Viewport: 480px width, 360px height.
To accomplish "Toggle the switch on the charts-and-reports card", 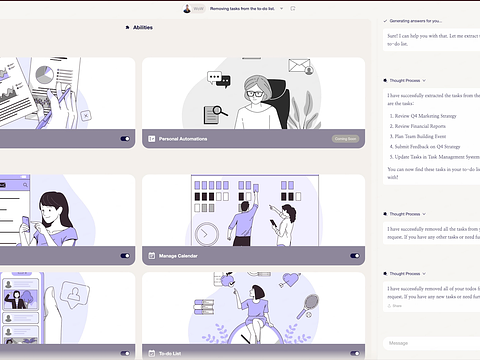I will pyautogui.click(x=125, y=139).
